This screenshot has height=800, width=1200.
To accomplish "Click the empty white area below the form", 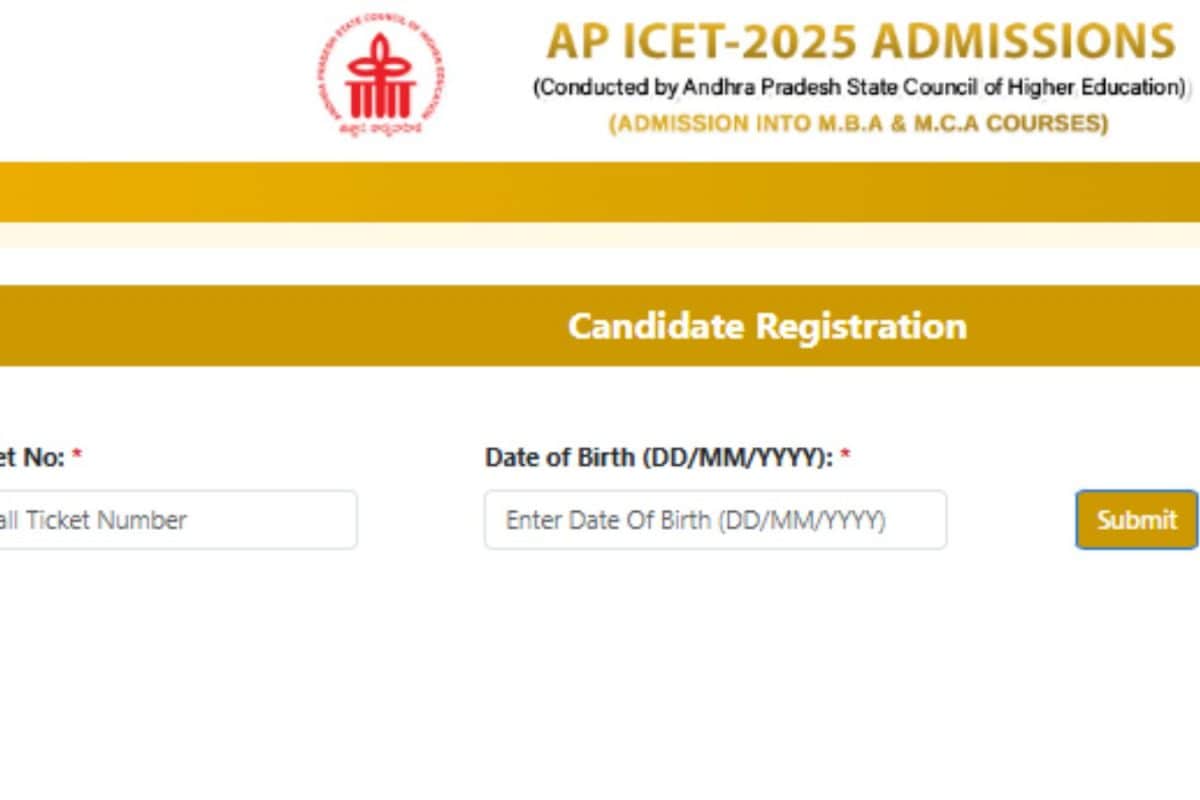I will click(600, 680).
